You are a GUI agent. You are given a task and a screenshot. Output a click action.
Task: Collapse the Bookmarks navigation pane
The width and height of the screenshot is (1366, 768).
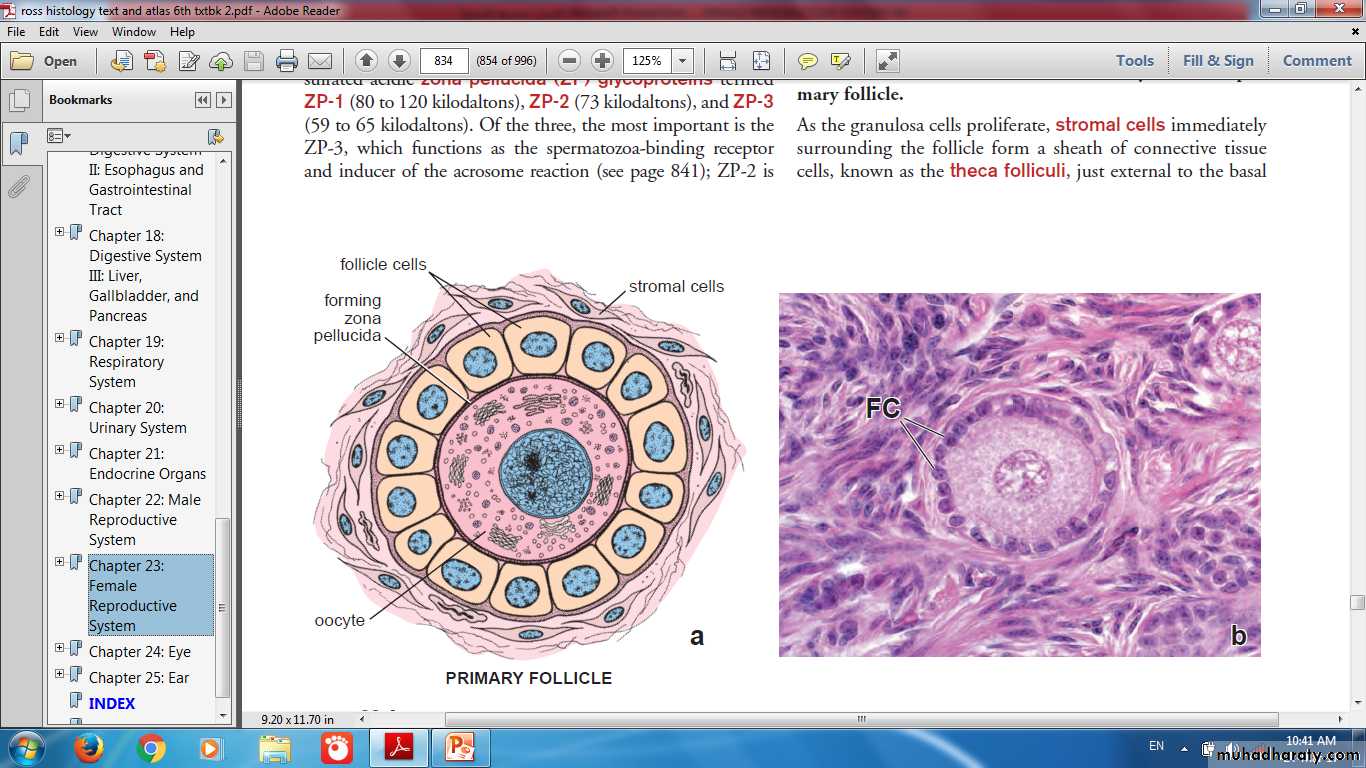pos(203,100)
